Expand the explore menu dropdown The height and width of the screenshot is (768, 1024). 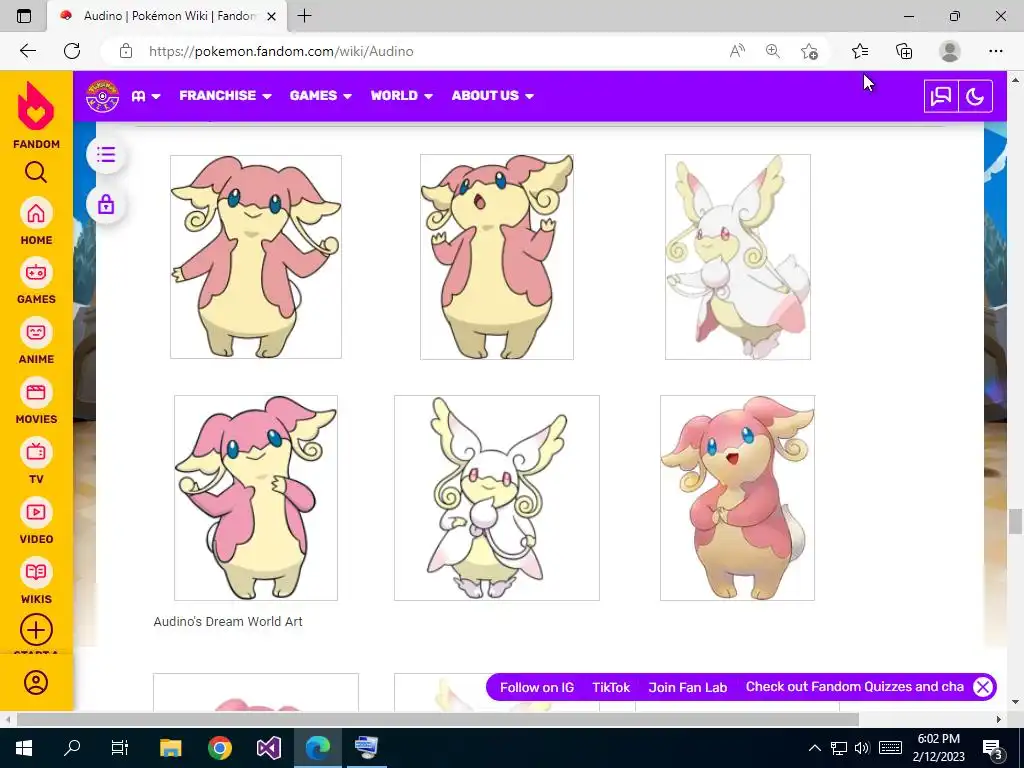(x=146, y=96)
